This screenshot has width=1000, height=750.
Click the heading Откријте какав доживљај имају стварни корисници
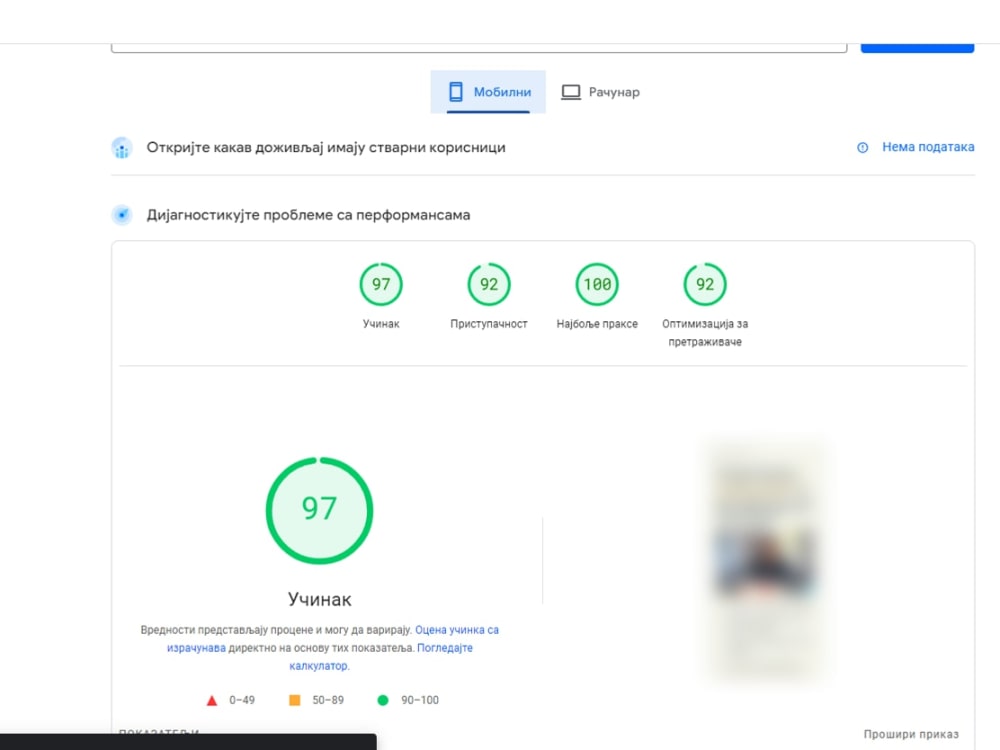pos(326,147)
